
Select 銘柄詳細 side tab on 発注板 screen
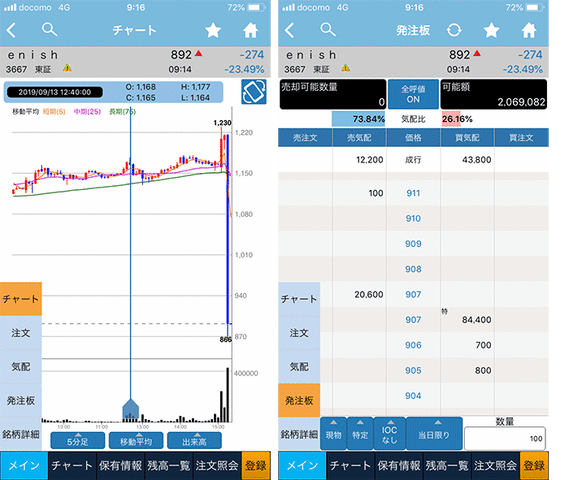(x=299, y=434)
